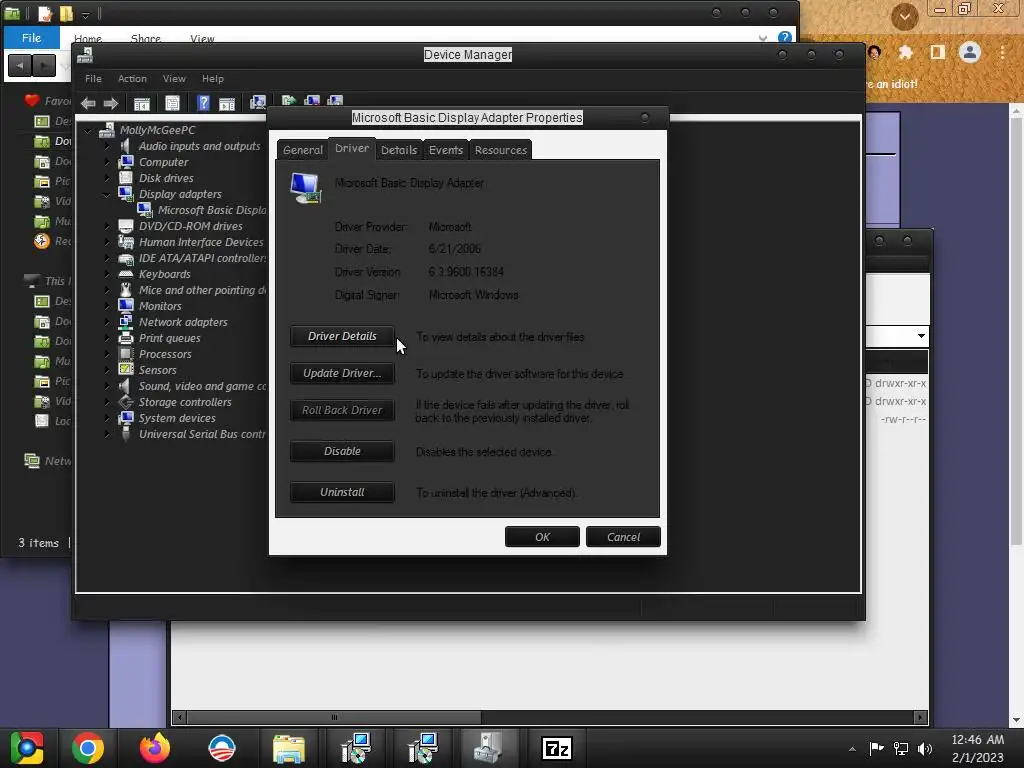
Task: Click Cancel in the Properties dialog
Action: [x=623, y=537]
